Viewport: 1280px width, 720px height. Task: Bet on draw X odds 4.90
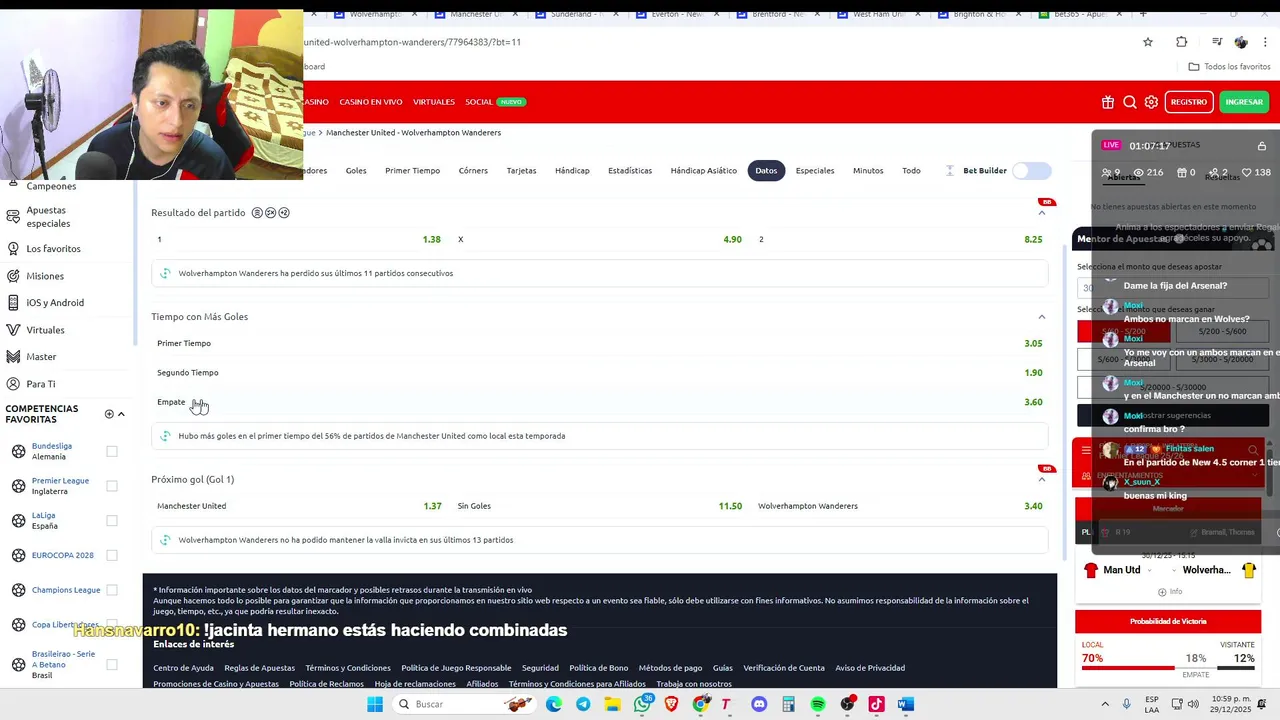click(x=600, y=240)
